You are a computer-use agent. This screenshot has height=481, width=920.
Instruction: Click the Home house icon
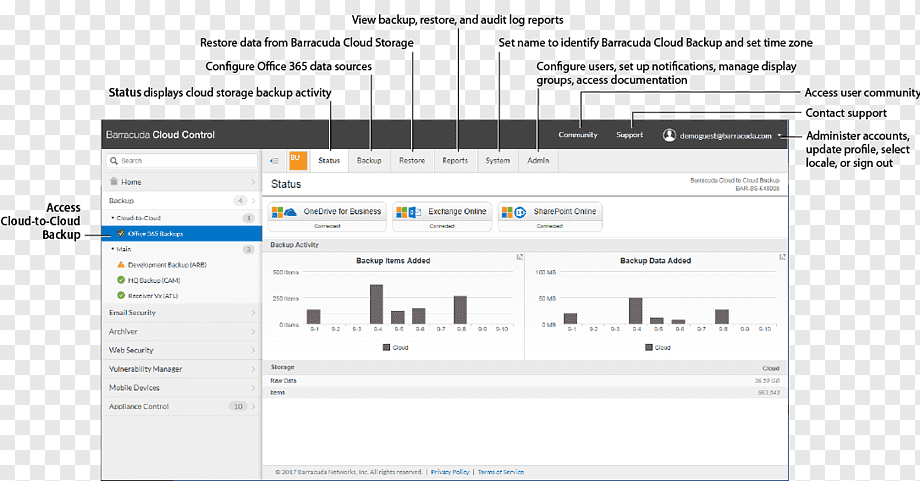click(x=114, y=181)
